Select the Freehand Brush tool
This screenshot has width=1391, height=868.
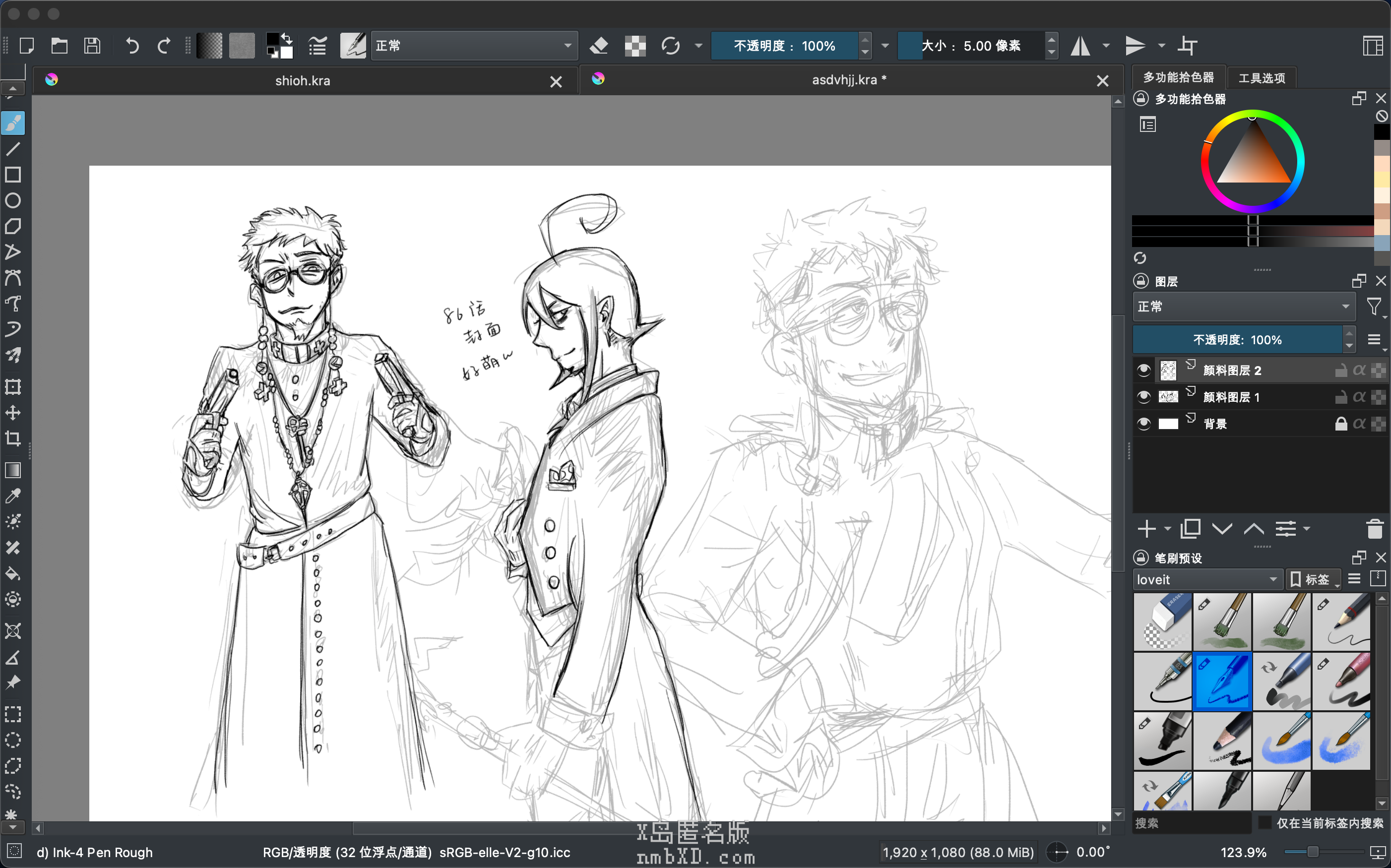pos(12,123)
